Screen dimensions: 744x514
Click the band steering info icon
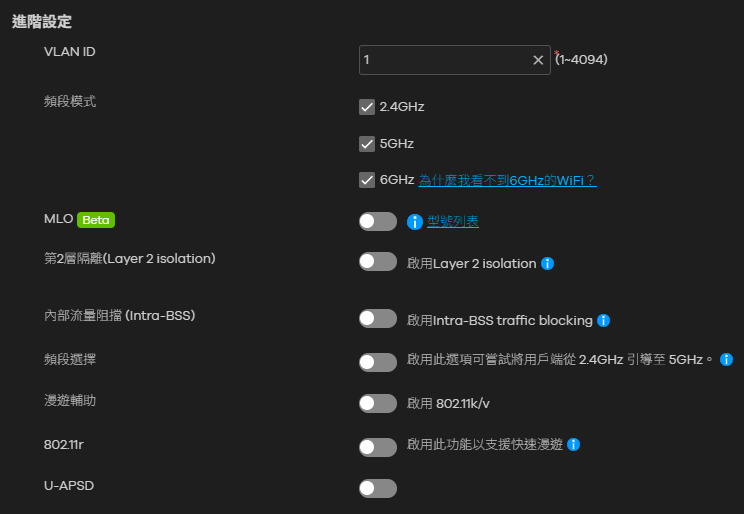(726, 359)
